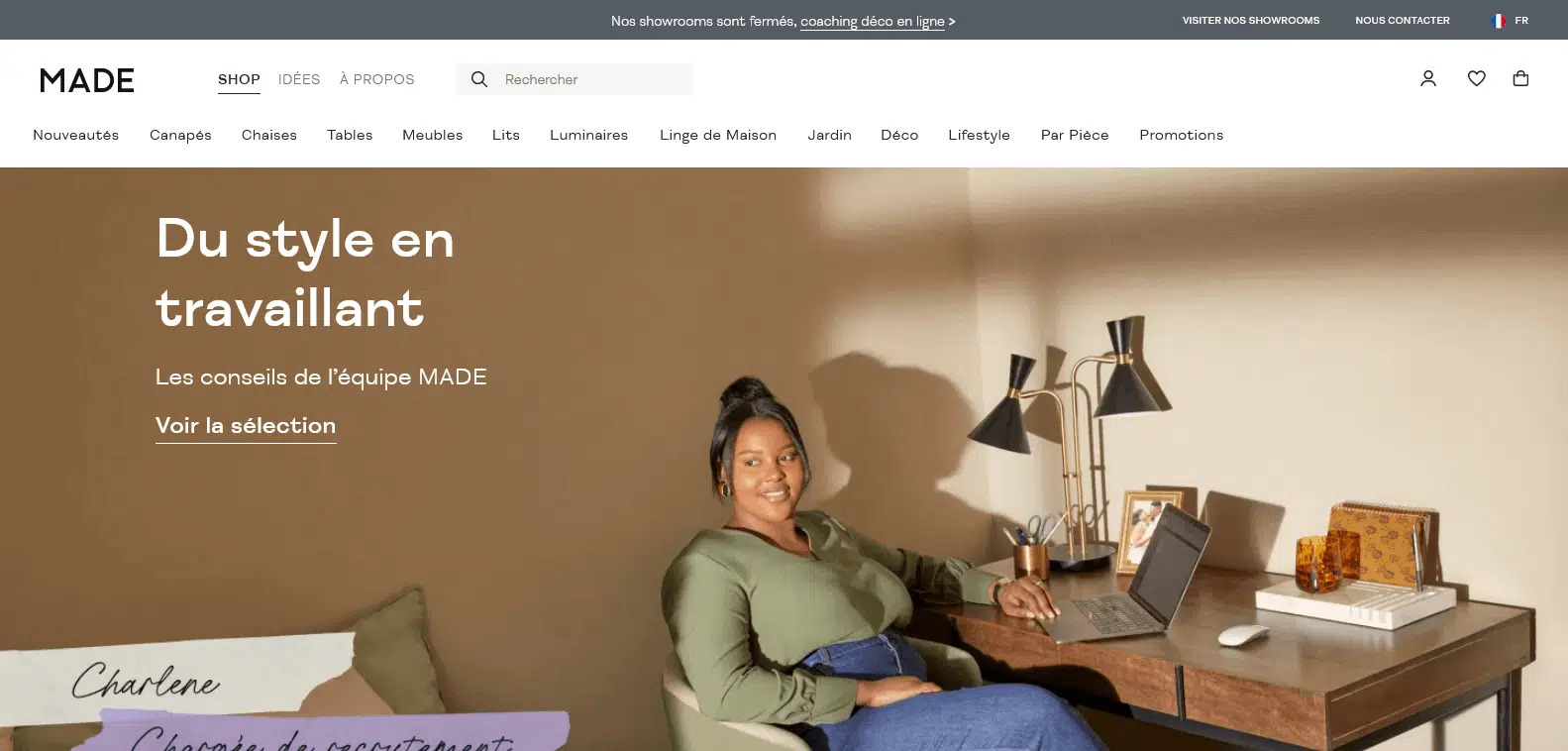The height and width of the screenshot is (751, 1568).
Task: Expand the Par Pièce menu
Action: tap(1075, 135)
